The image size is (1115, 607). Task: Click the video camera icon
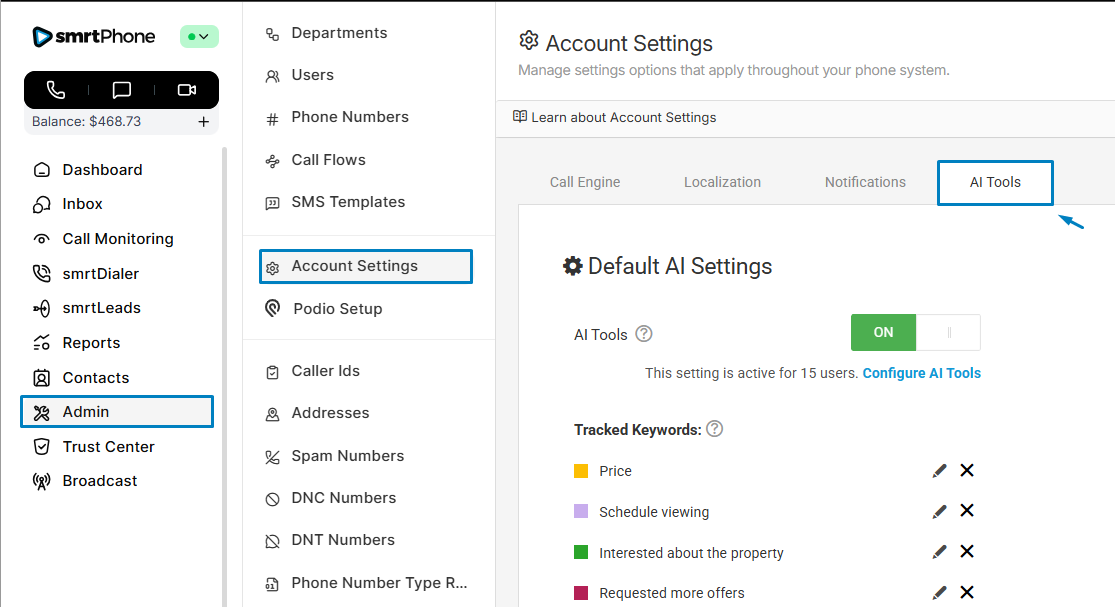(x=187, y=90)
